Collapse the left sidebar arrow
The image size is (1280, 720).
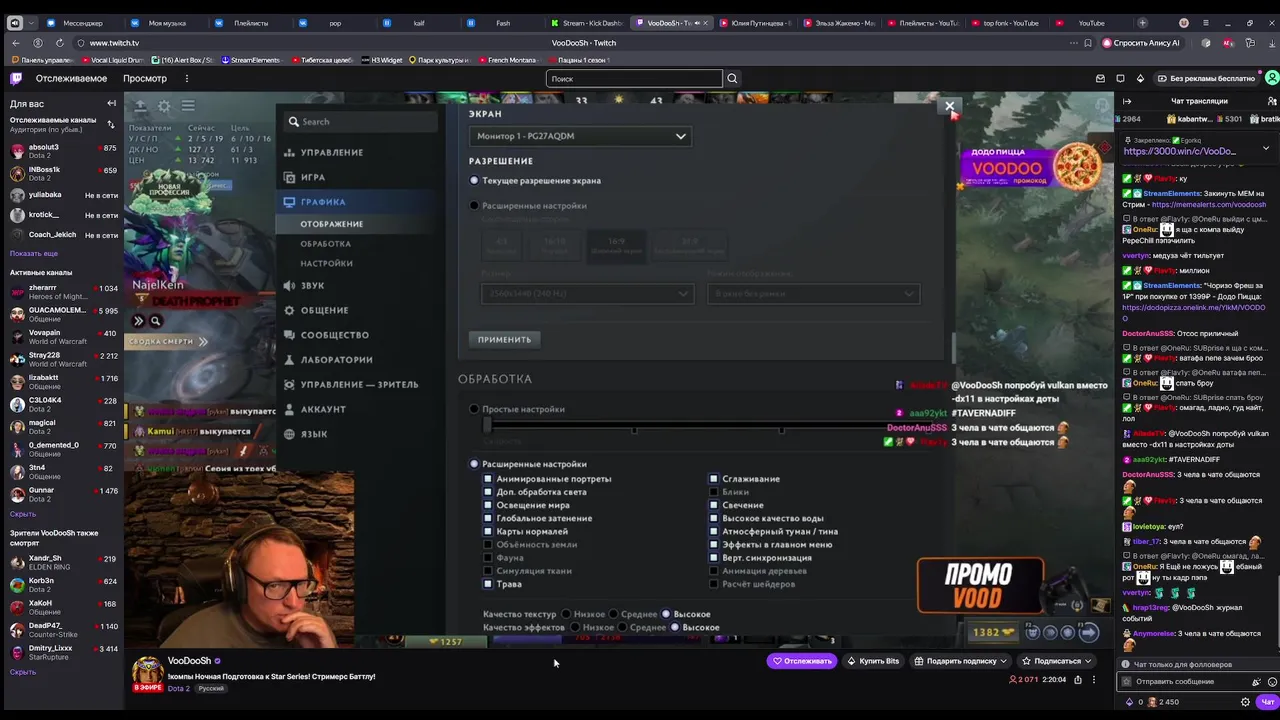point(111,103)
